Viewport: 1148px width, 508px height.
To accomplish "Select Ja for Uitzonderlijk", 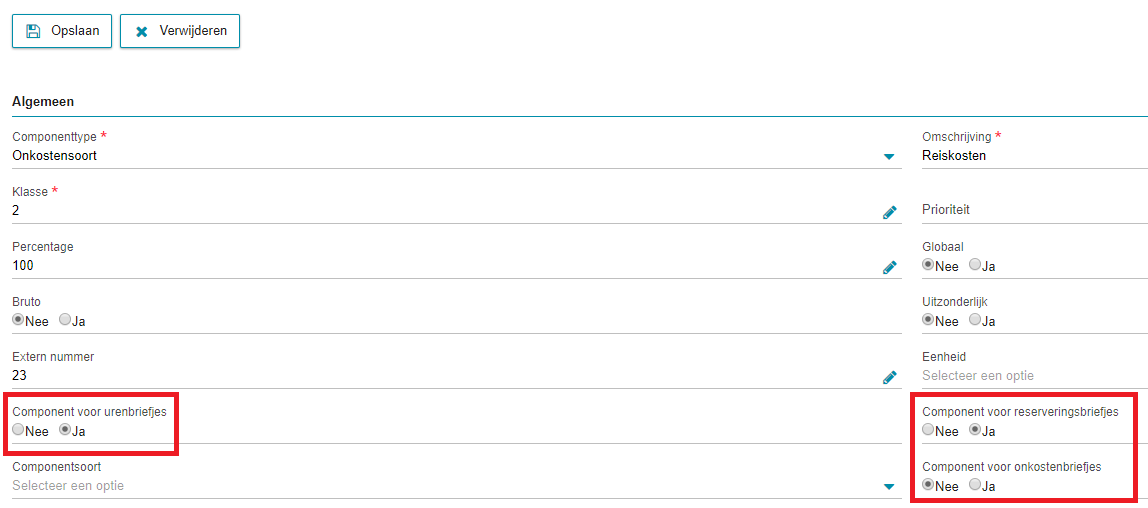I will point(974,319).
